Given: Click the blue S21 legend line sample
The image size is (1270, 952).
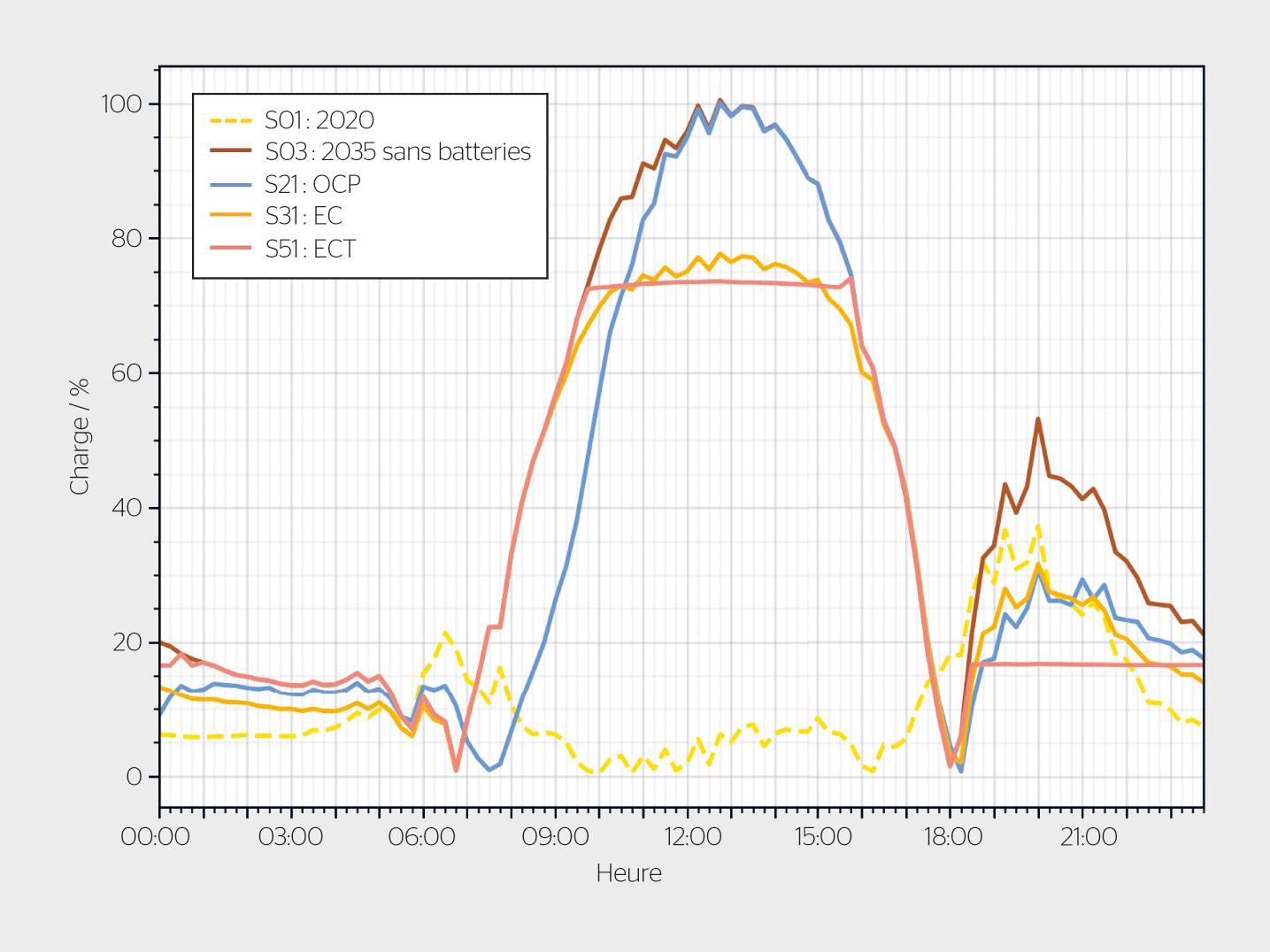Looking at the screenshot, I should pyautogui.click(x=230, y=184).
